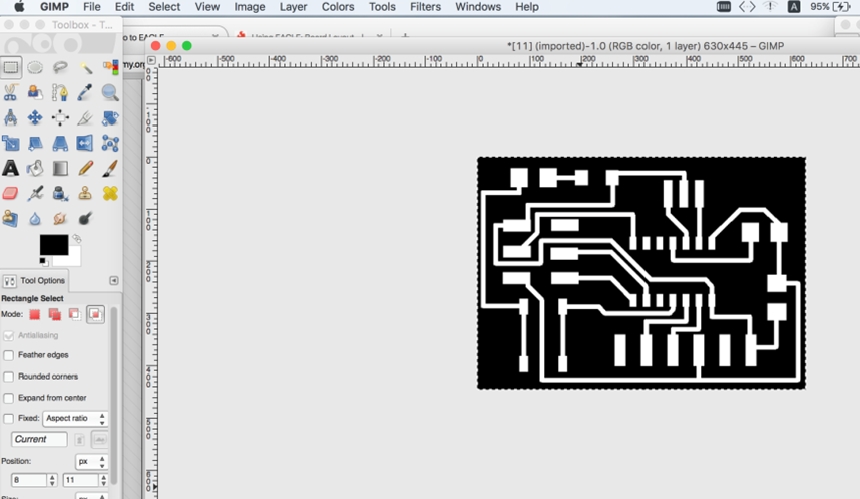Select the Blur/Sharpen droplet tool
860x499 pixels.
pos(35,219)
